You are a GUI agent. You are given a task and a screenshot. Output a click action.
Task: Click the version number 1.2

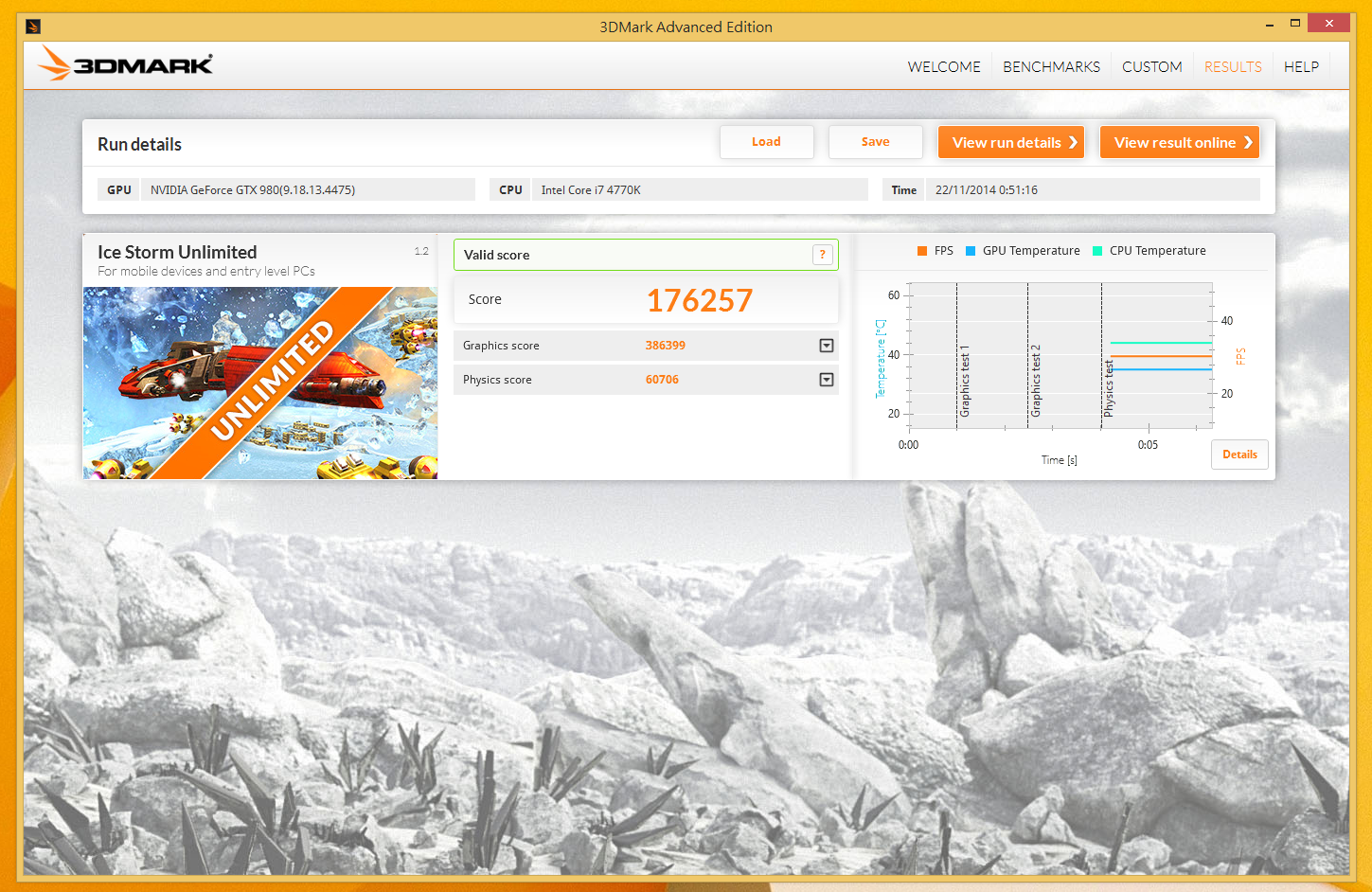click(x=421, y=251)
